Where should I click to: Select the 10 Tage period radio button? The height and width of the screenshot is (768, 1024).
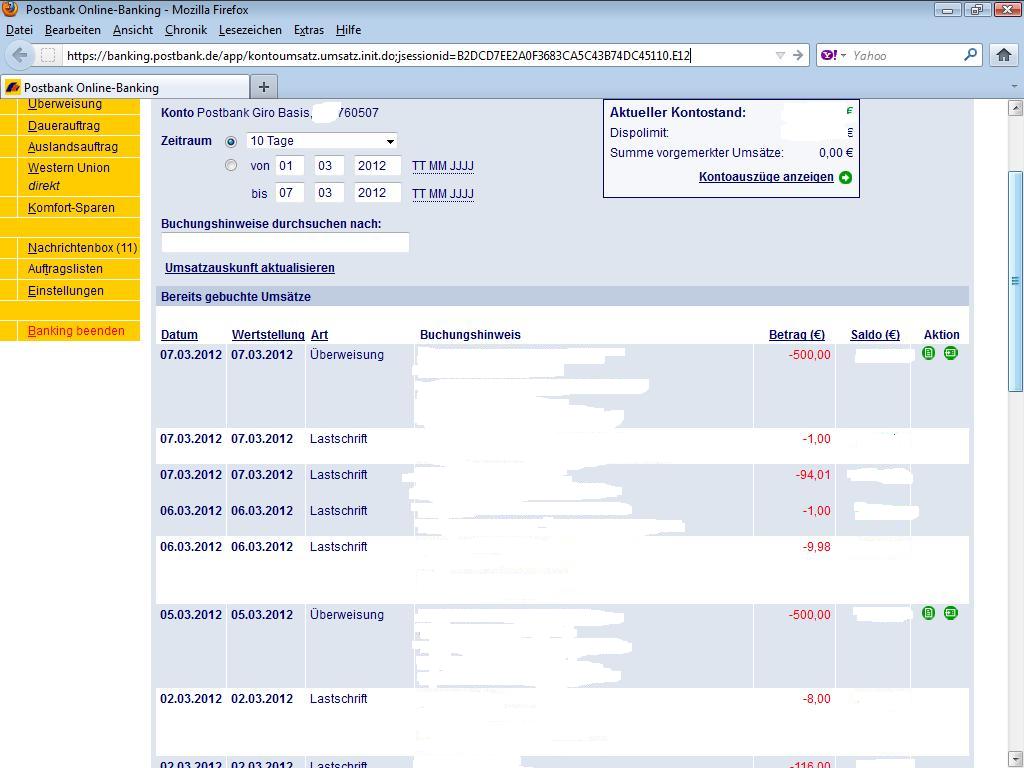231,142
